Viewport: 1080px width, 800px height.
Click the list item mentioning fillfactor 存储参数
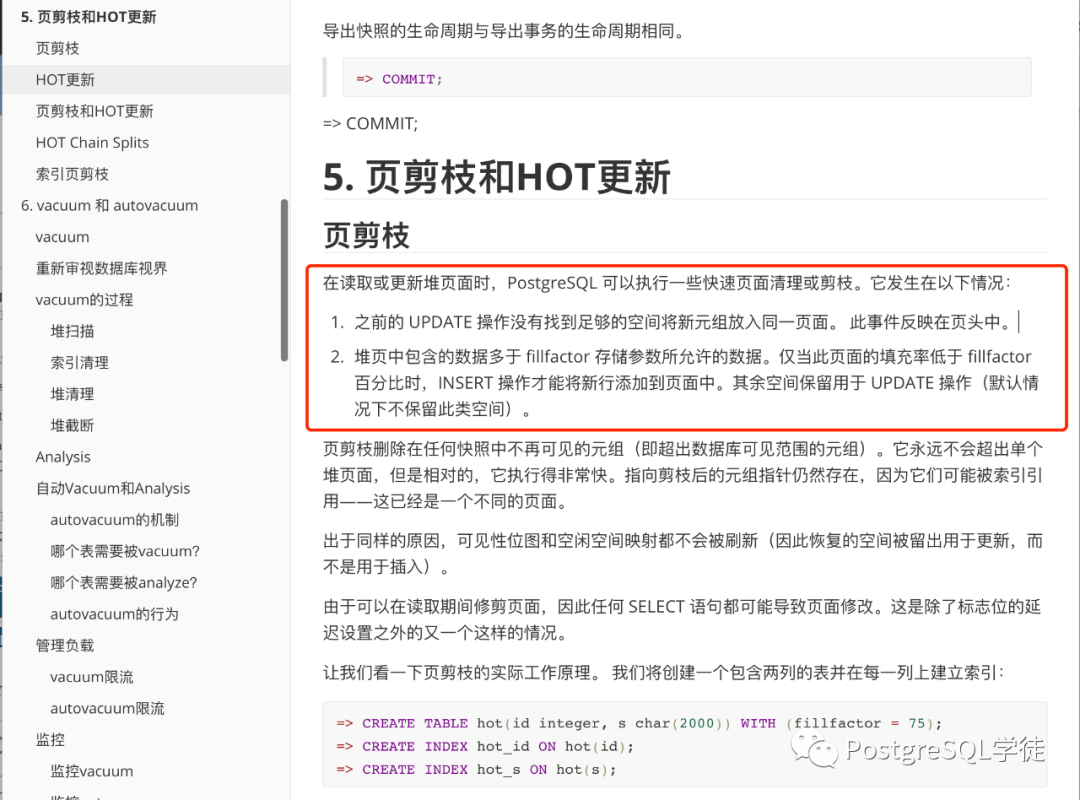point(696,383)
